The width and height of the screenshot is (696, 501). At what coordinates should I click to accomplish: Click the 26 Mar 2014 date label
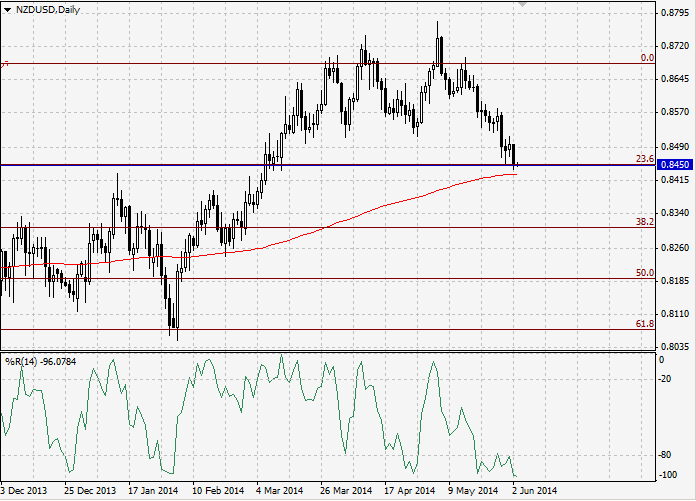coord(346,491)
